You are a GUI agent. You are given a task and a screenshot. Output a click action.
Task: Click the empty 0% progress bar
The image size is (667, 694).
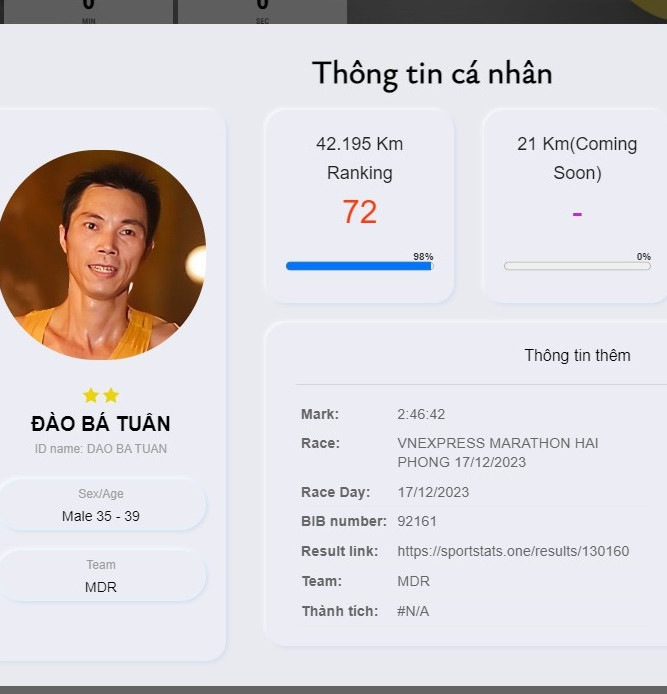(x=577, y=266)
